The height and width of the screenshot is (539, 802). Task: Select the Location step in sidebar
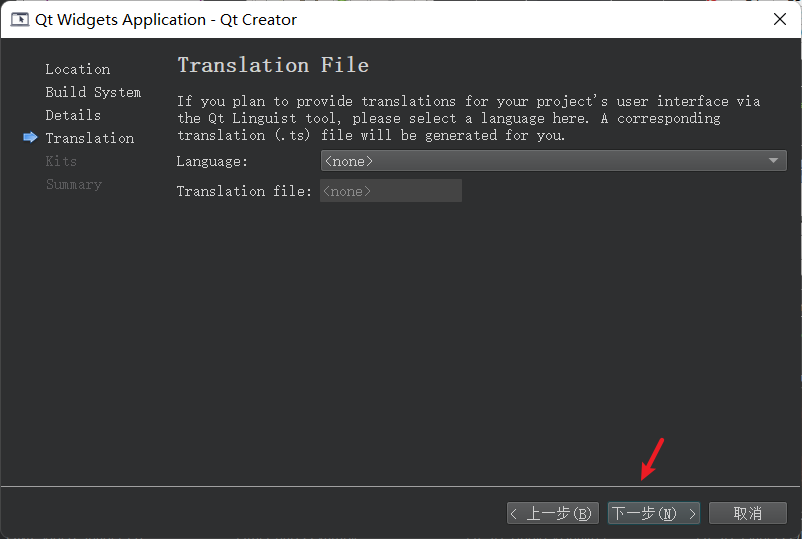tap(78, 69)
